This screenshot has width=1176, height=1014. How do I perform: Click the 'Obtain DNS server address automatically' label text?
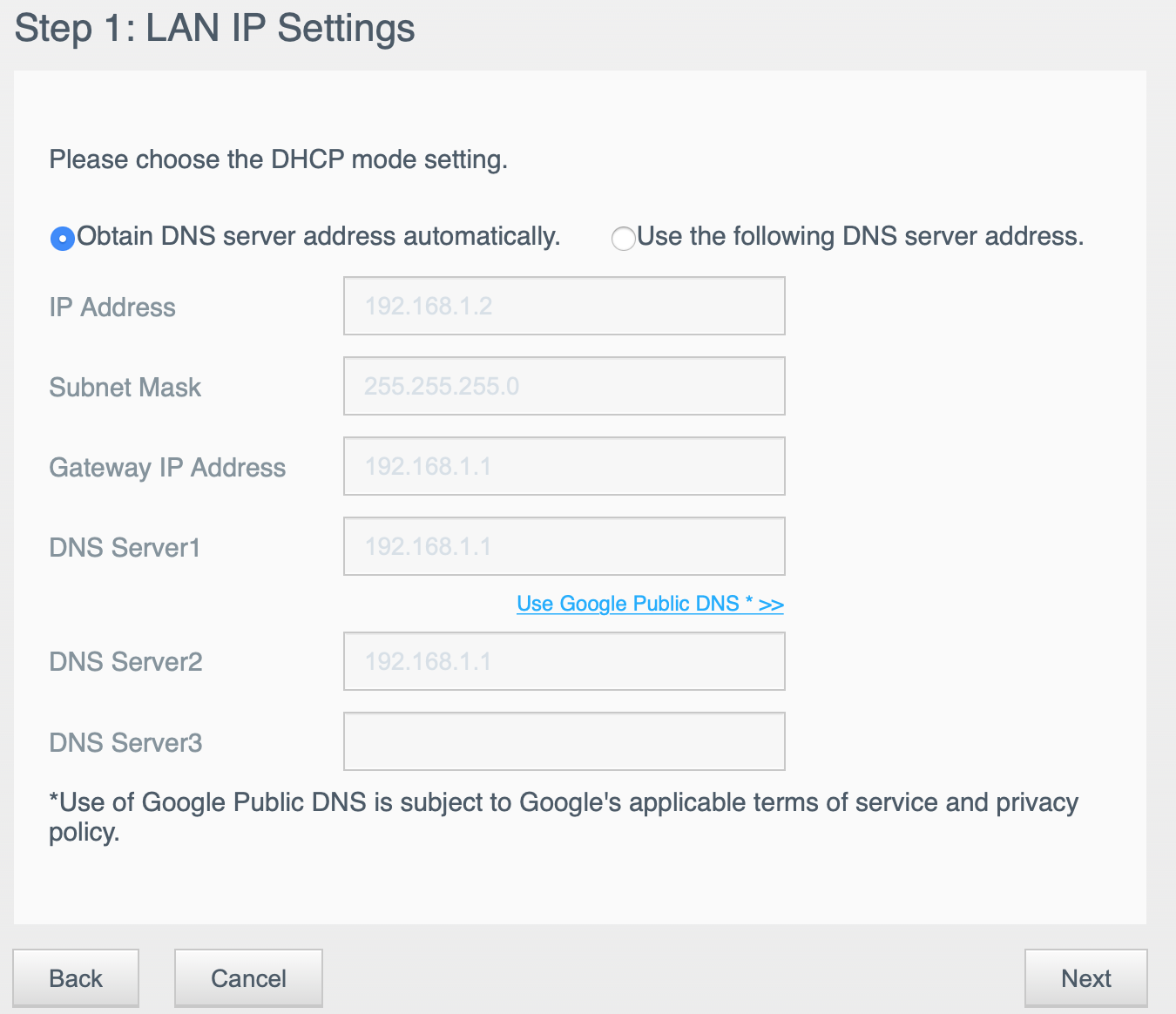point(319,237)
